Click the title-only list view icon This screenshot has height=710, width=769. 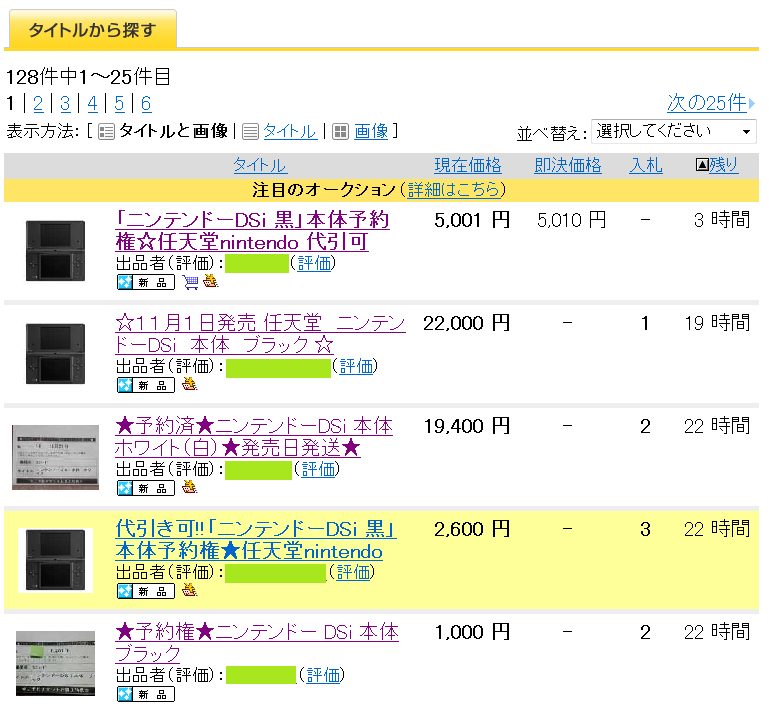[x=251, y=132]
